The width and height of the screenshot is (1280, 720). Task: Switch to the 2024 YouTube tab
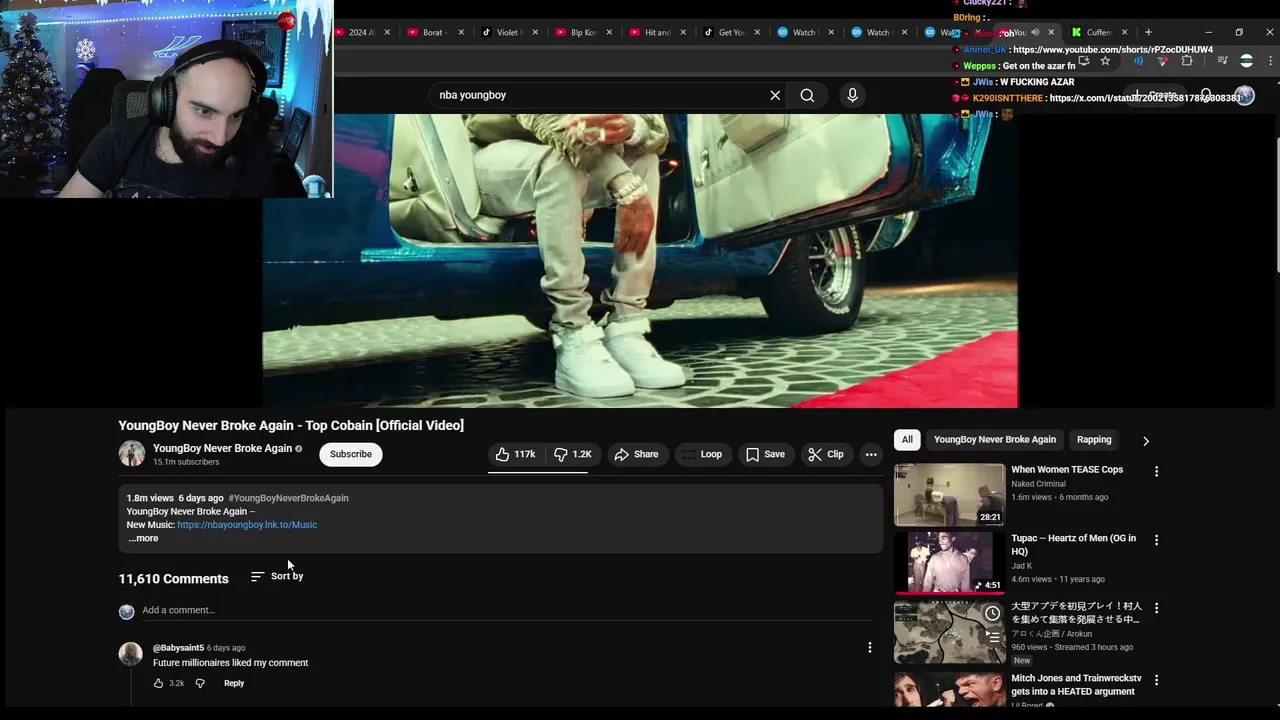(x=362, y=32)
